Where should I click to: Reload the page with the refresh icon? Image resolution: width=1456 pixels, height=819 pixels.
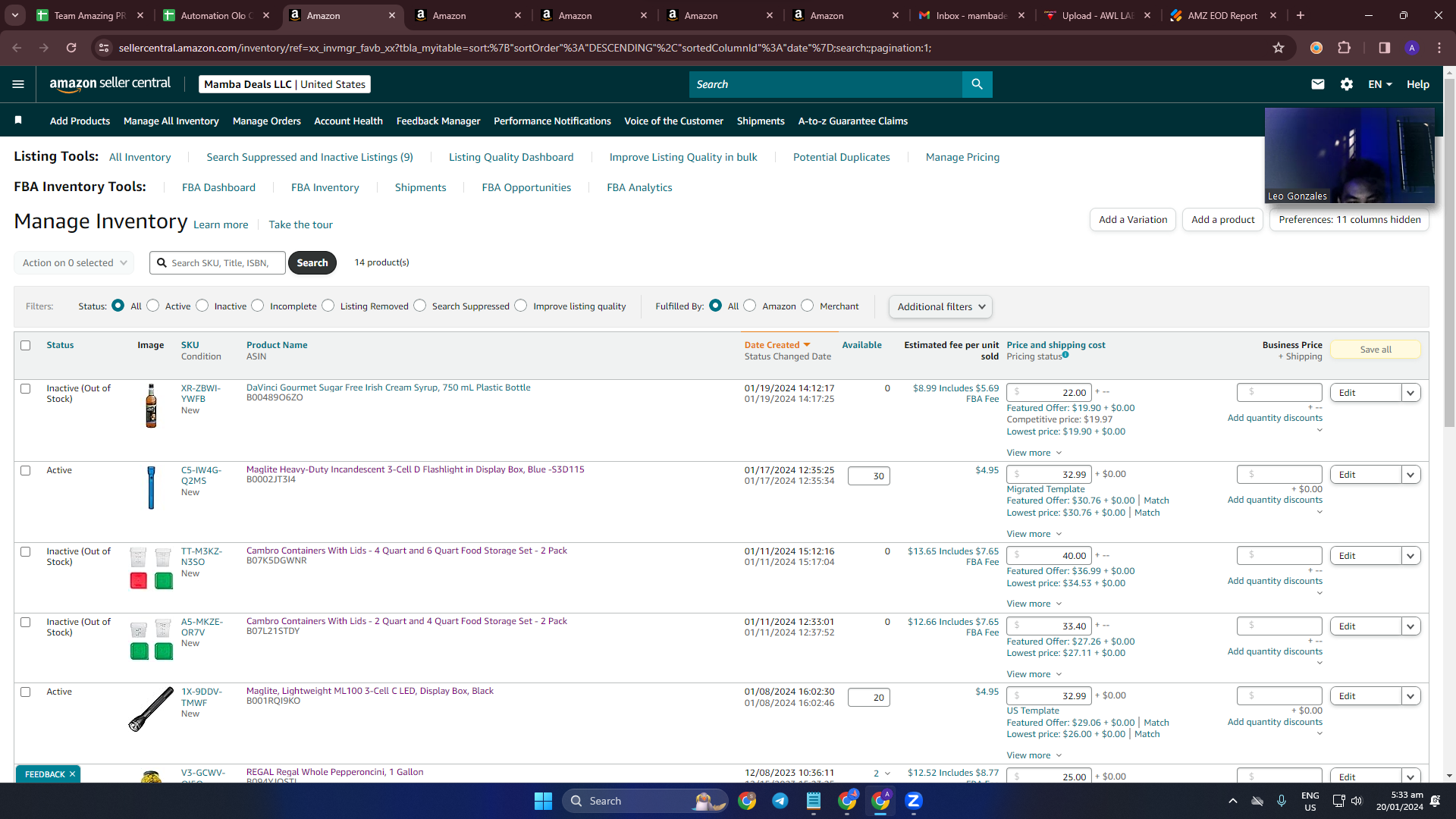tap(71, 48)
